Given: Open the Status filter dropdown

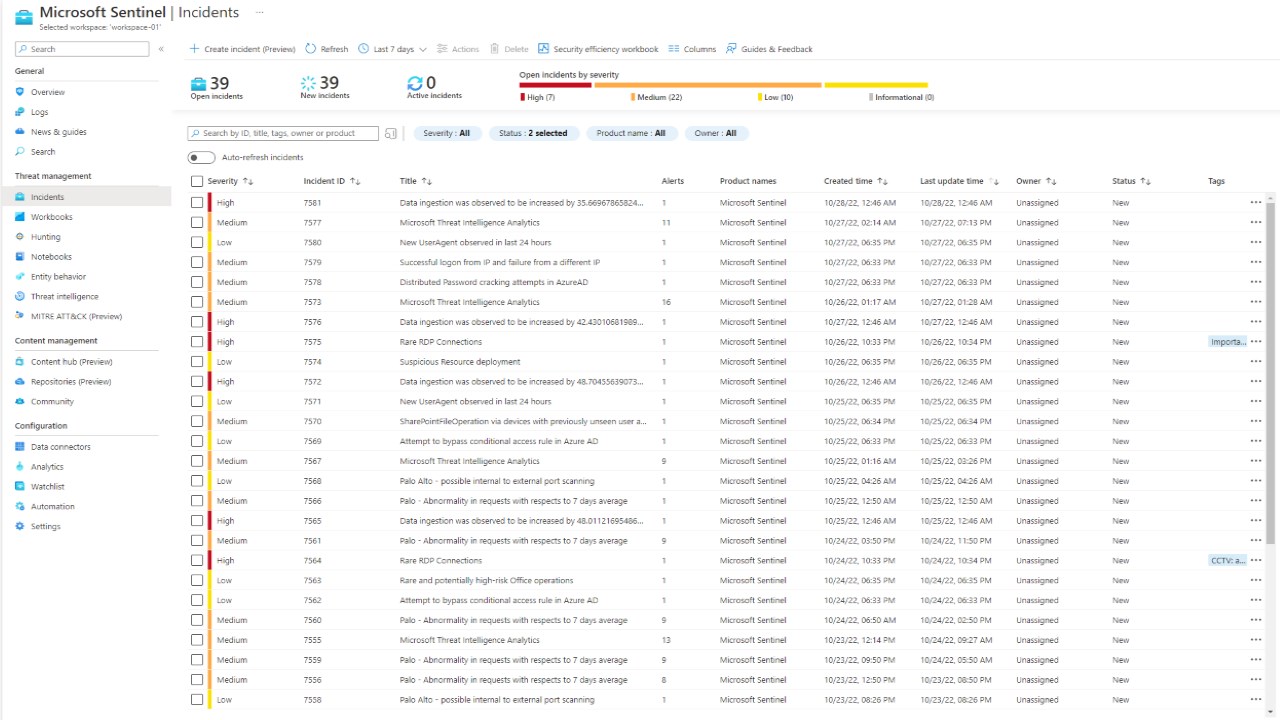Looking at the screenshot, I should [533, 133].
